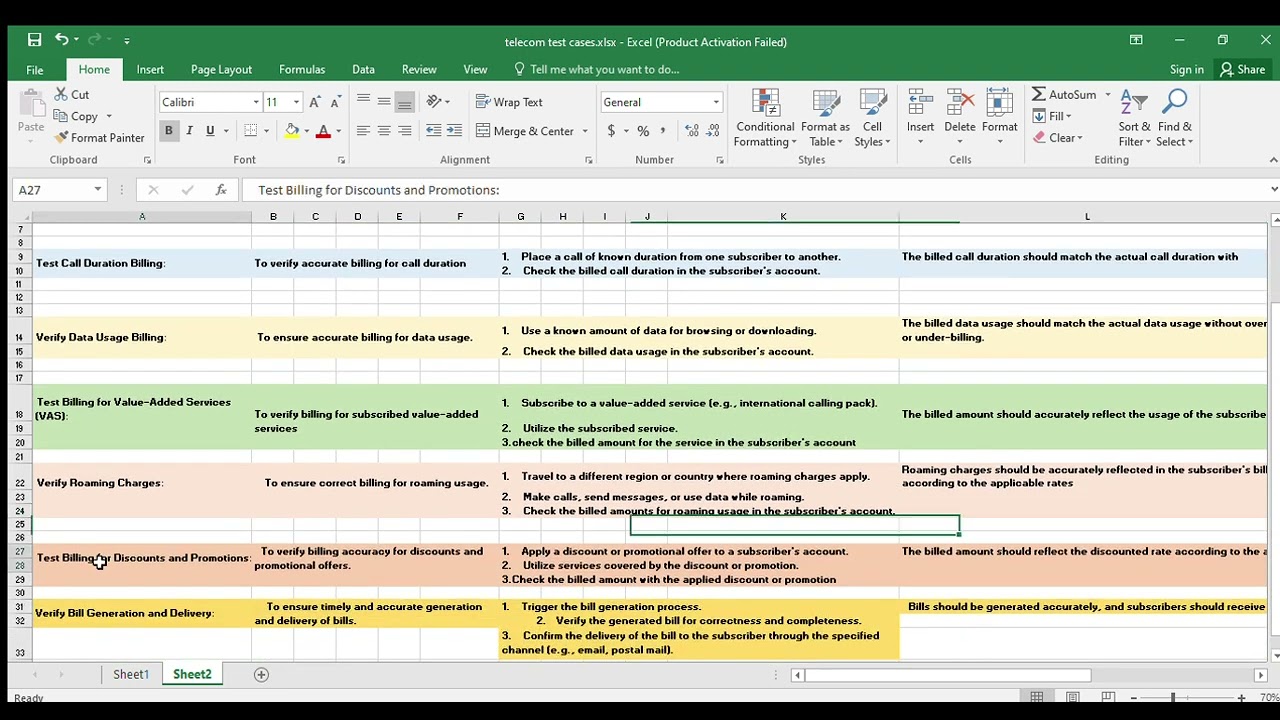The image size is (1280, 720).
Task: Click the horizontal scrollbar thumb
Action: coord(948,675)
